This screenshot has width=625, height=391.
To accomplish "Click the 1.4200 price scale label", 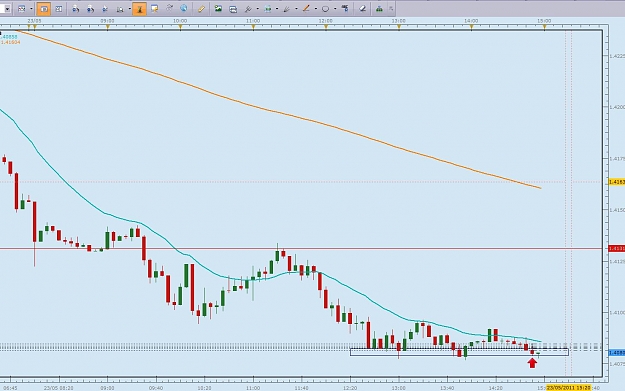I will coord(617,107).
